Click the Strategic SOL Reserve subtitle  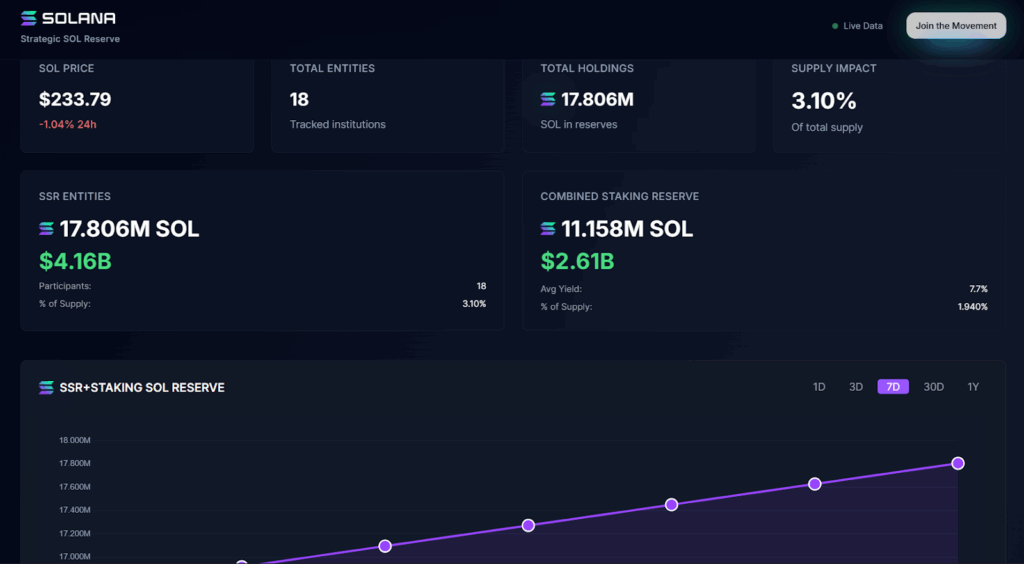coord(70,39)
